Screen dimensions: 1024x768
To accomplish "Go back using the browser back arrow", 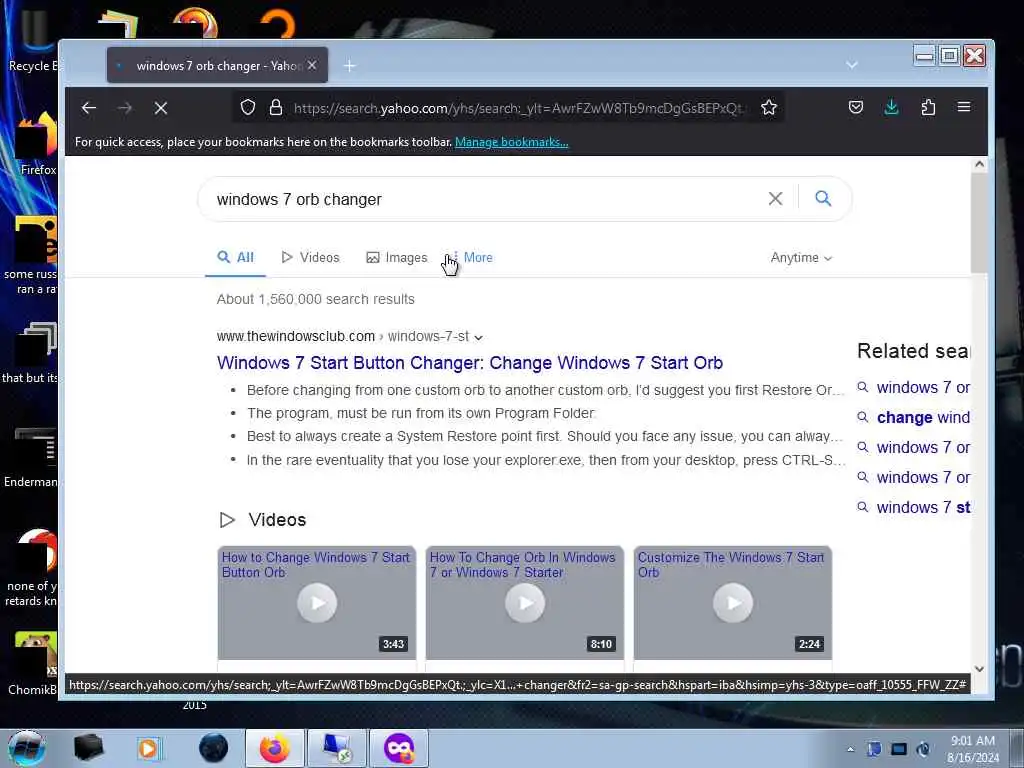I will point(89,108).
